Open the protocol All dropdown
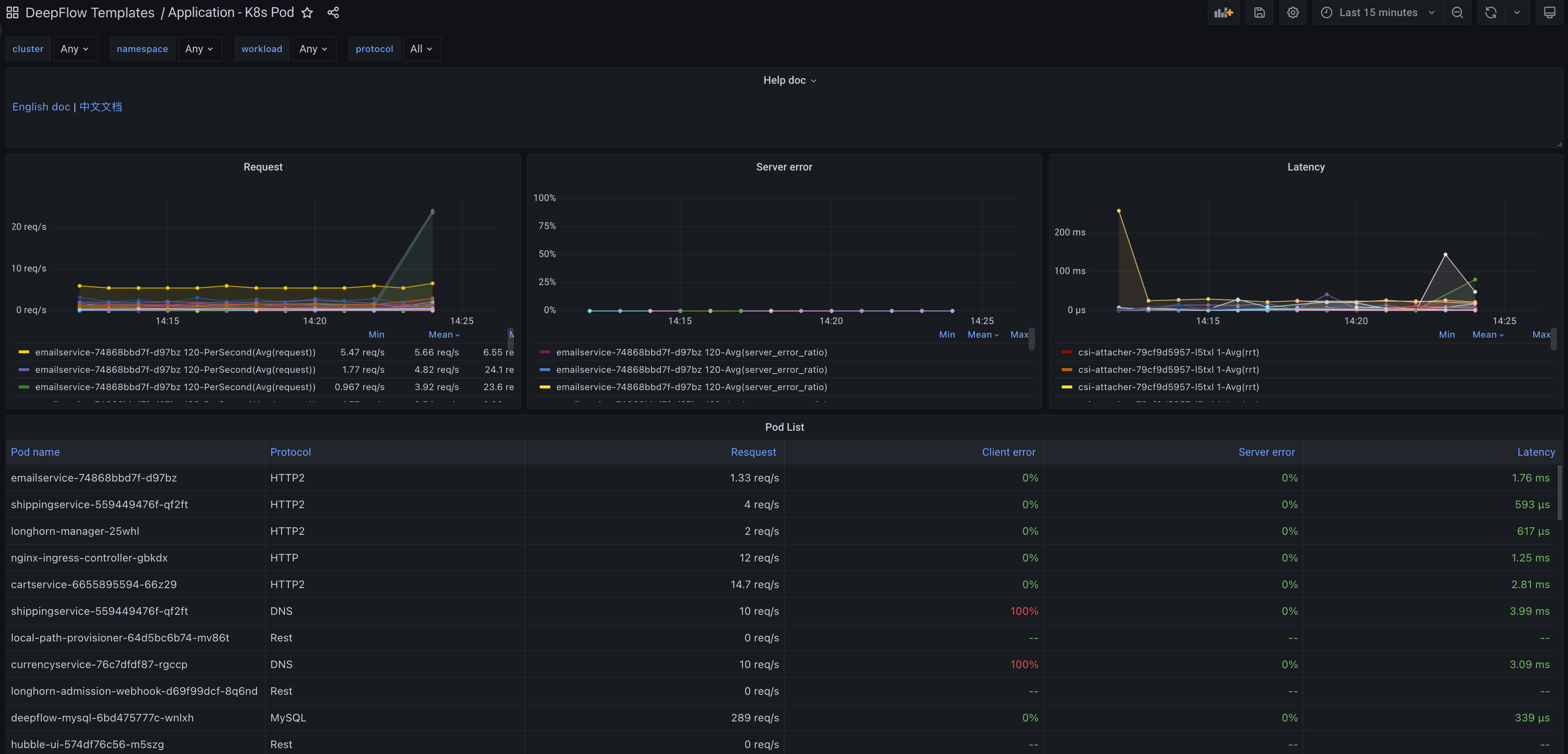Screen dimensions: 1568x754 tap(421, 49)
